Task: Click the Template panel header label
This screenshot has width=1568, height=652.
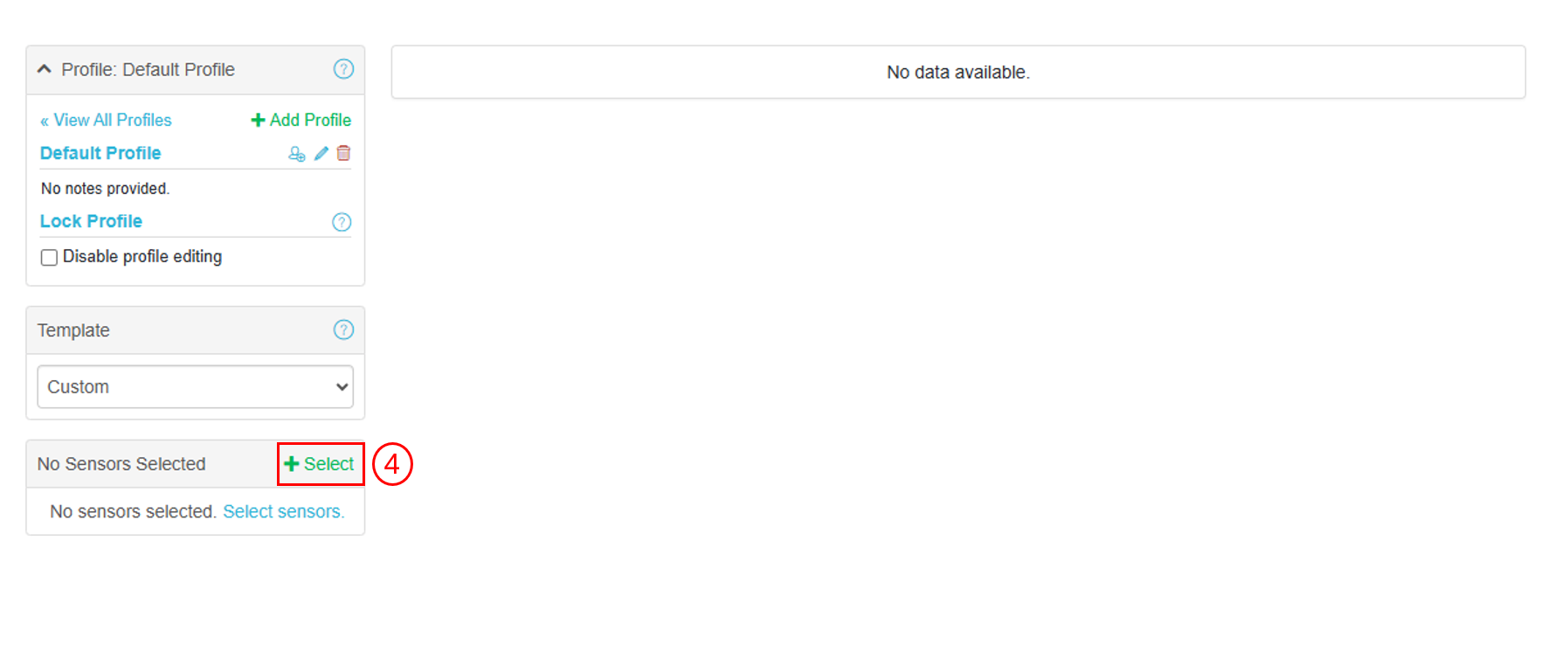Action: point(73,330)
